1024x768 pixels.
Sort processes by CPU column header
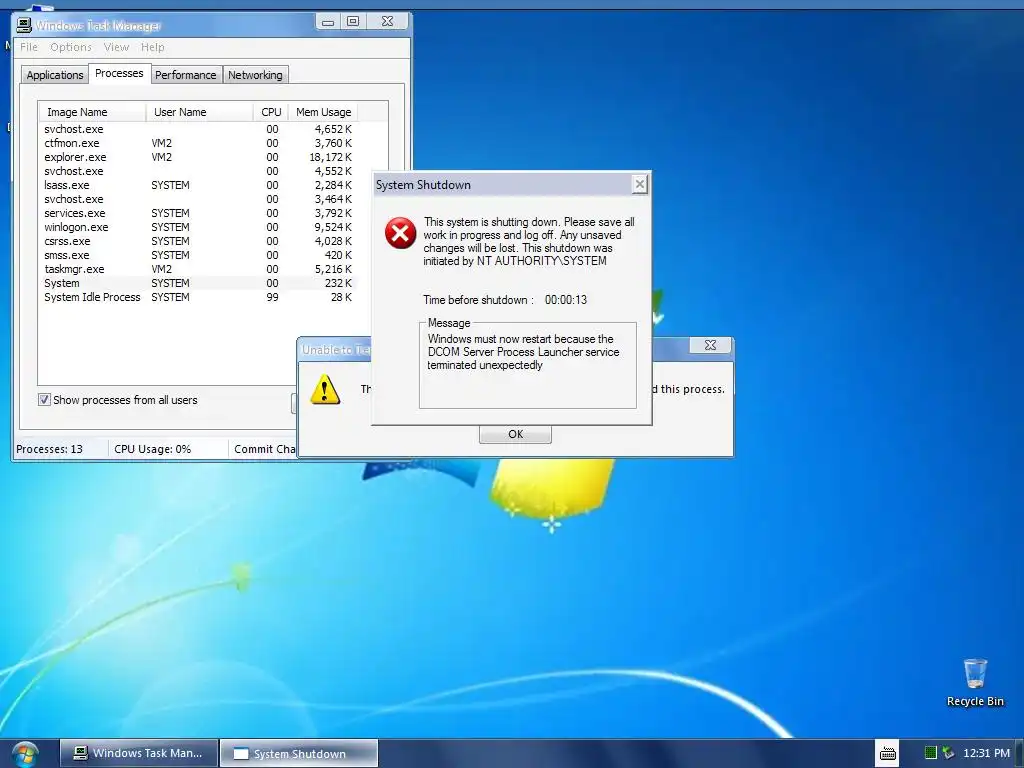270,112
